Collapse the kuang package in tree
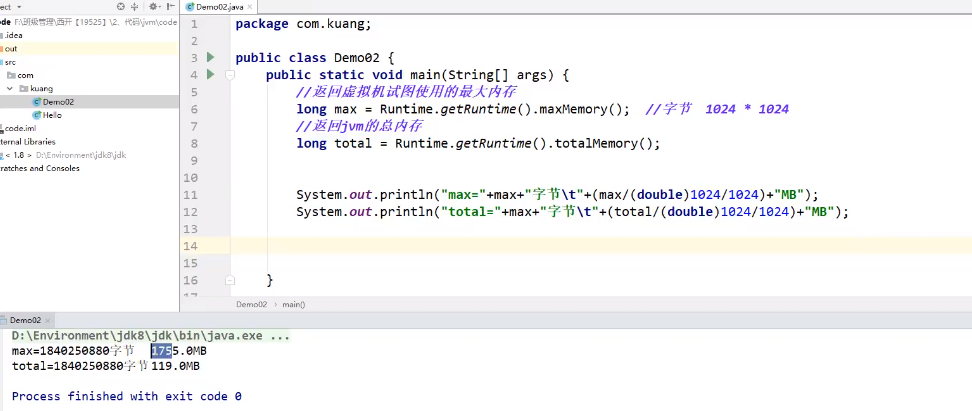This screenshot has height=411, width=972. tap(10, 89)
